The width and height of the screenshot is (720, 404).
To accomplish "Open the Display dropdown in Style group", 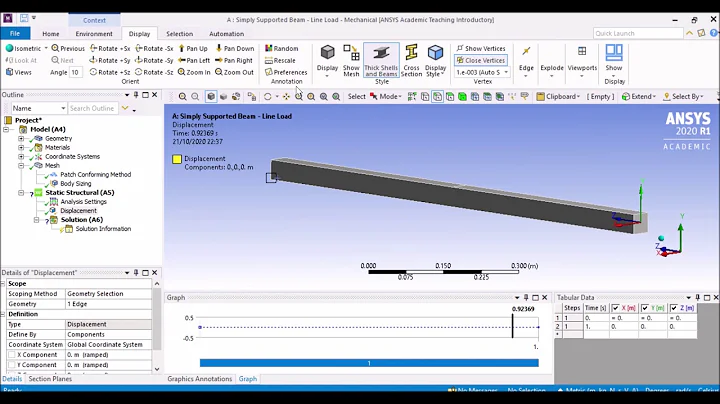I will pyautogui.click(x=327, y=61).
